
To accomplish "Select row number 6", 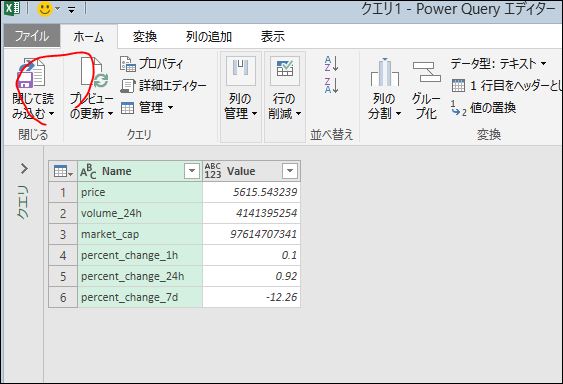I will [63, 297].
